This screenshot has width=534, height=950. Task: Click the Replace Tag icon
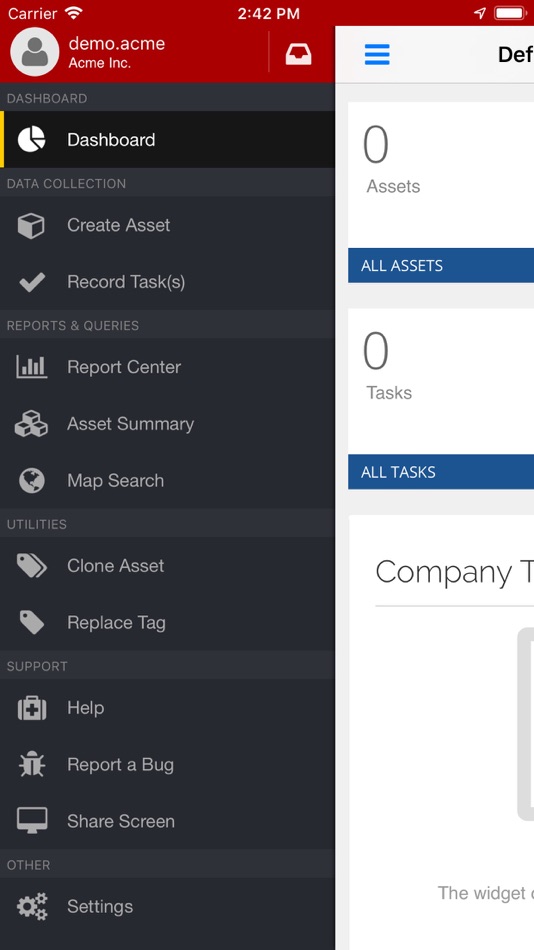32,622
